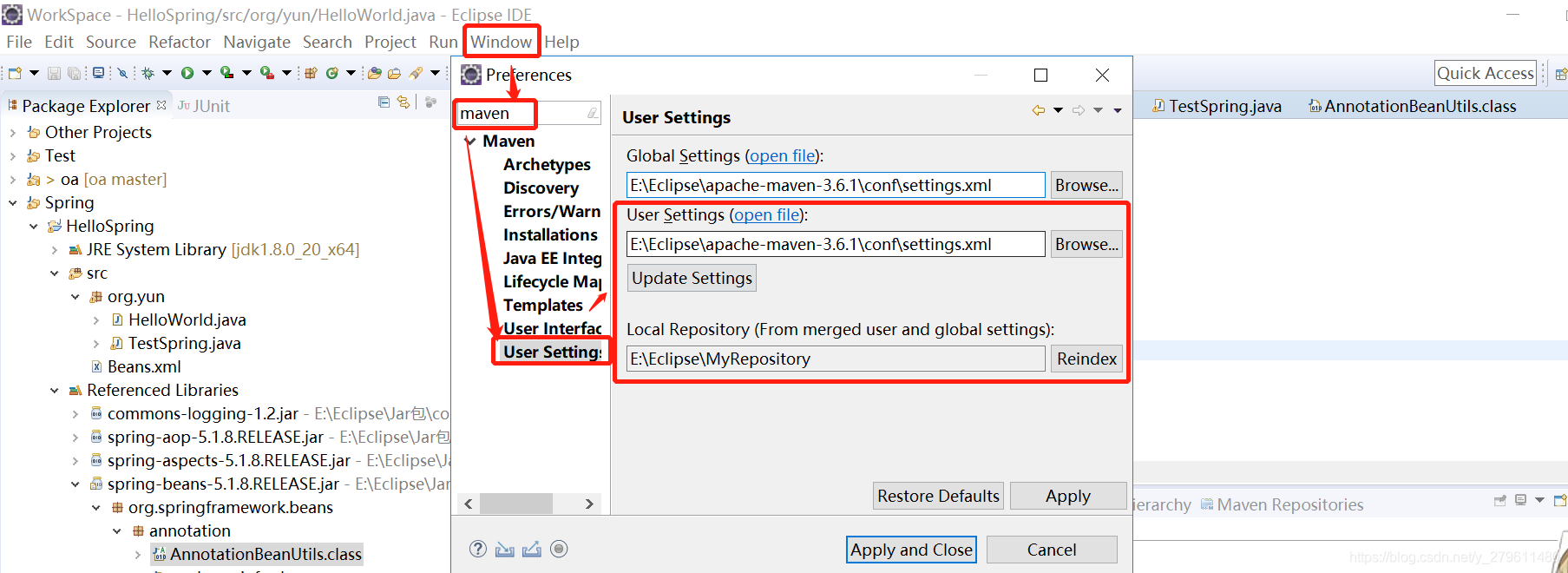Click the import preferences icon
The width and height of the screenshot is (1568, 573).
coord(505,549)
